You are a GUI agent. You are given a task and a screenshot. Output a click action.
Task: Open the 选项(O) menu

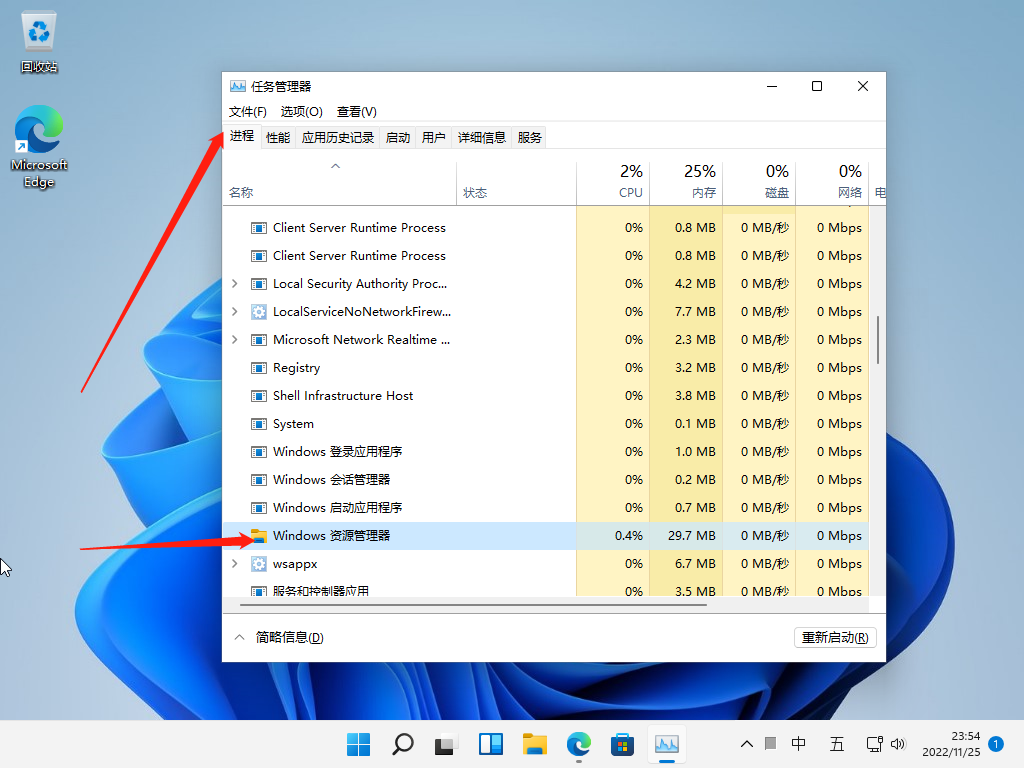(302, 112)
